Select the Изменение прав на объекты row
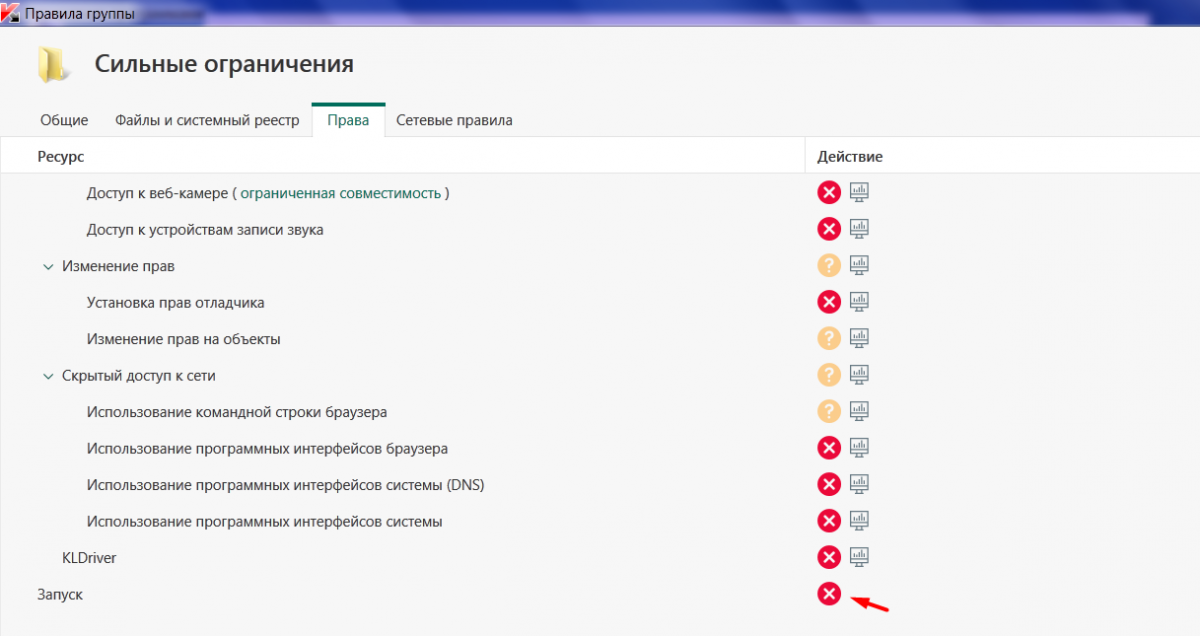1200x636 pixels. click(x=600, y=338)
